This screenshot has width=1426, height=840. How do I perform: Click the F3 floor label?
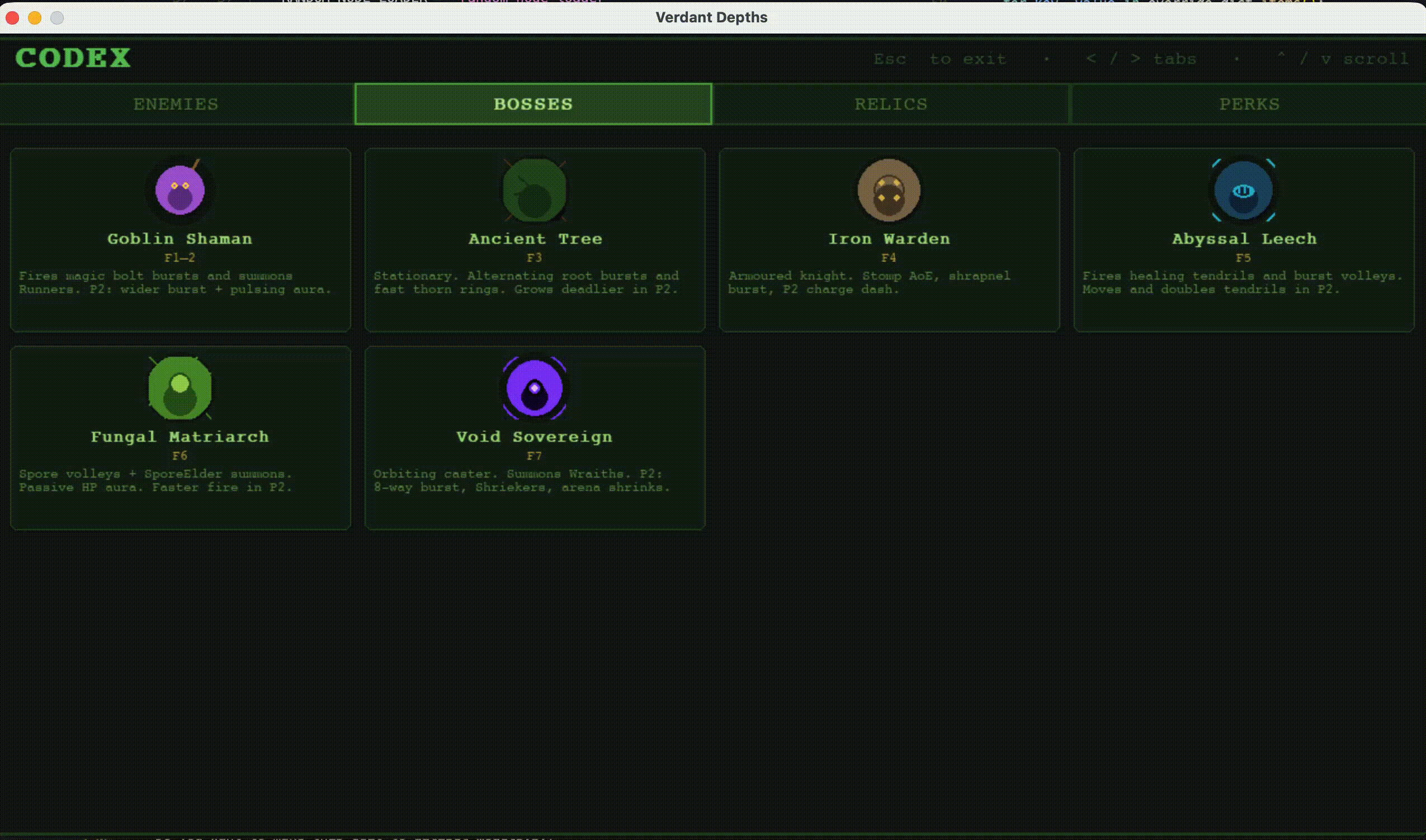534,258
